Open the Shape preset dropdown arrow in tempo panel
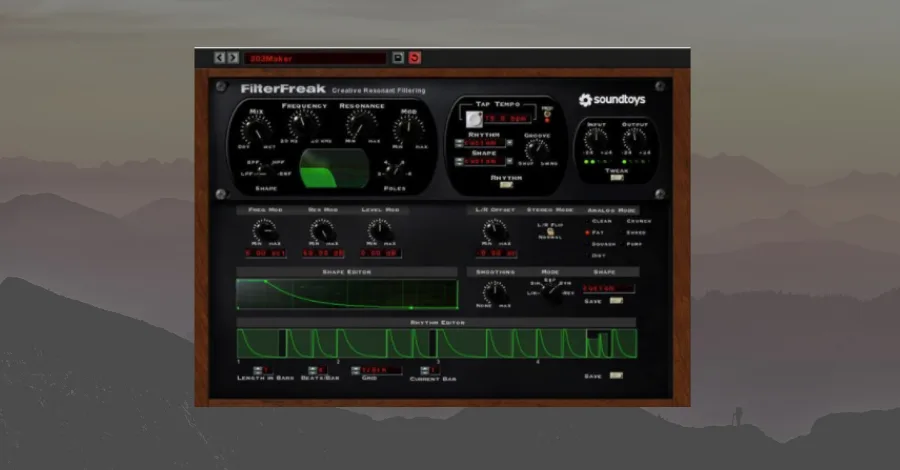The height and width of the screenshot is (470, 900). tap(509, 161)
